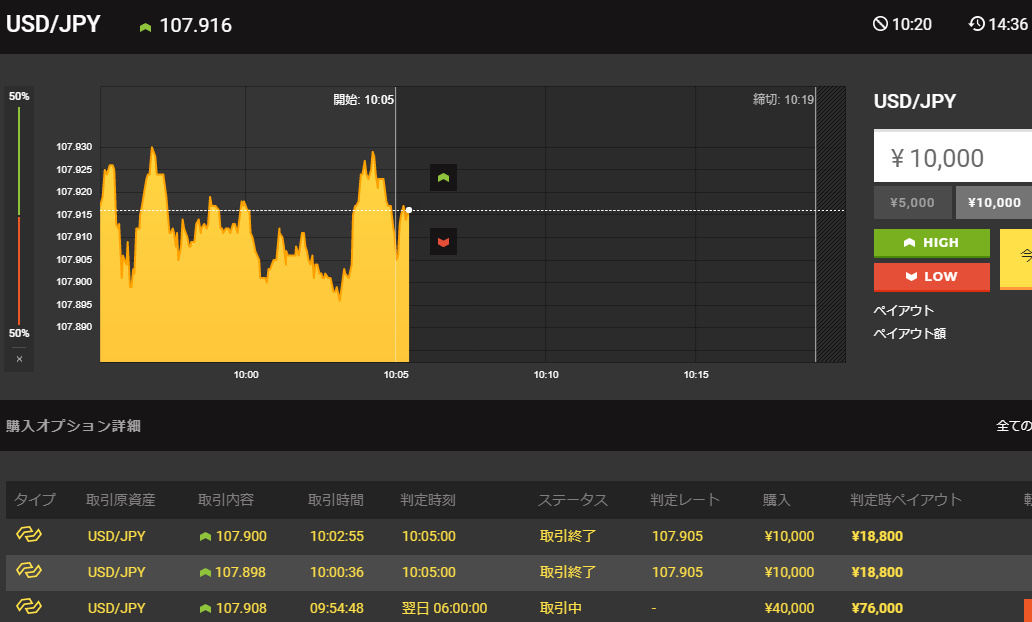
Task: Click the yellow purchase button beside HIGH/LOW
Action: [1016, 259]
